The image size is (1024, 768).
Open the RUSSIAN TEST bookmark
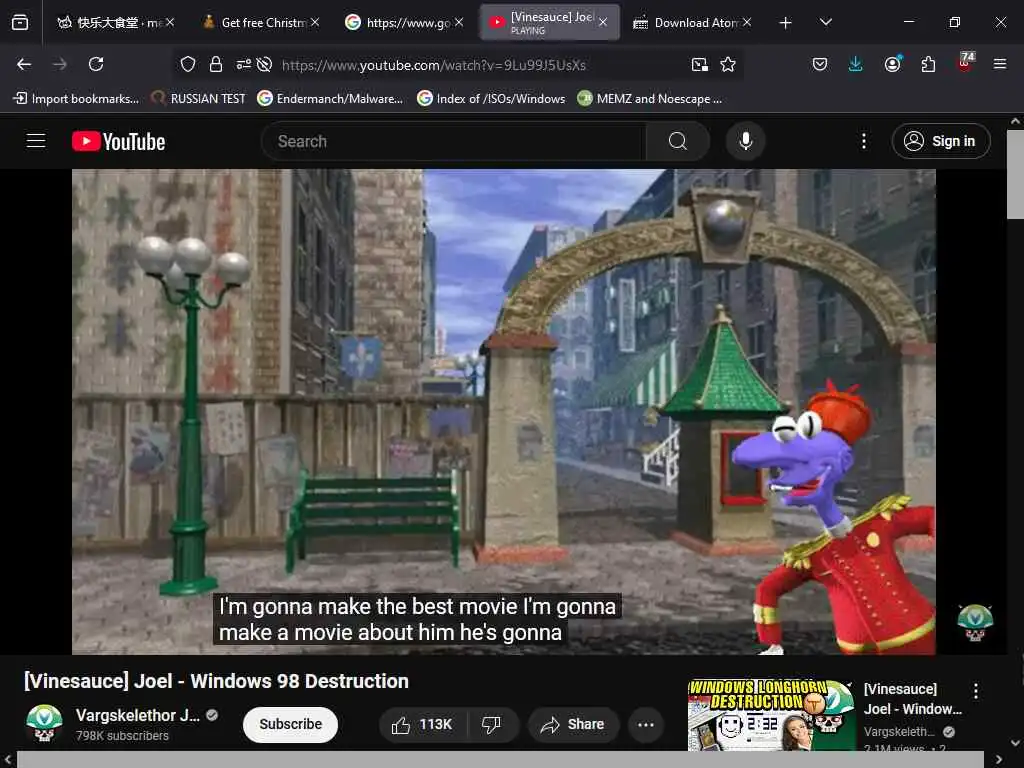(x=199, y=99)
